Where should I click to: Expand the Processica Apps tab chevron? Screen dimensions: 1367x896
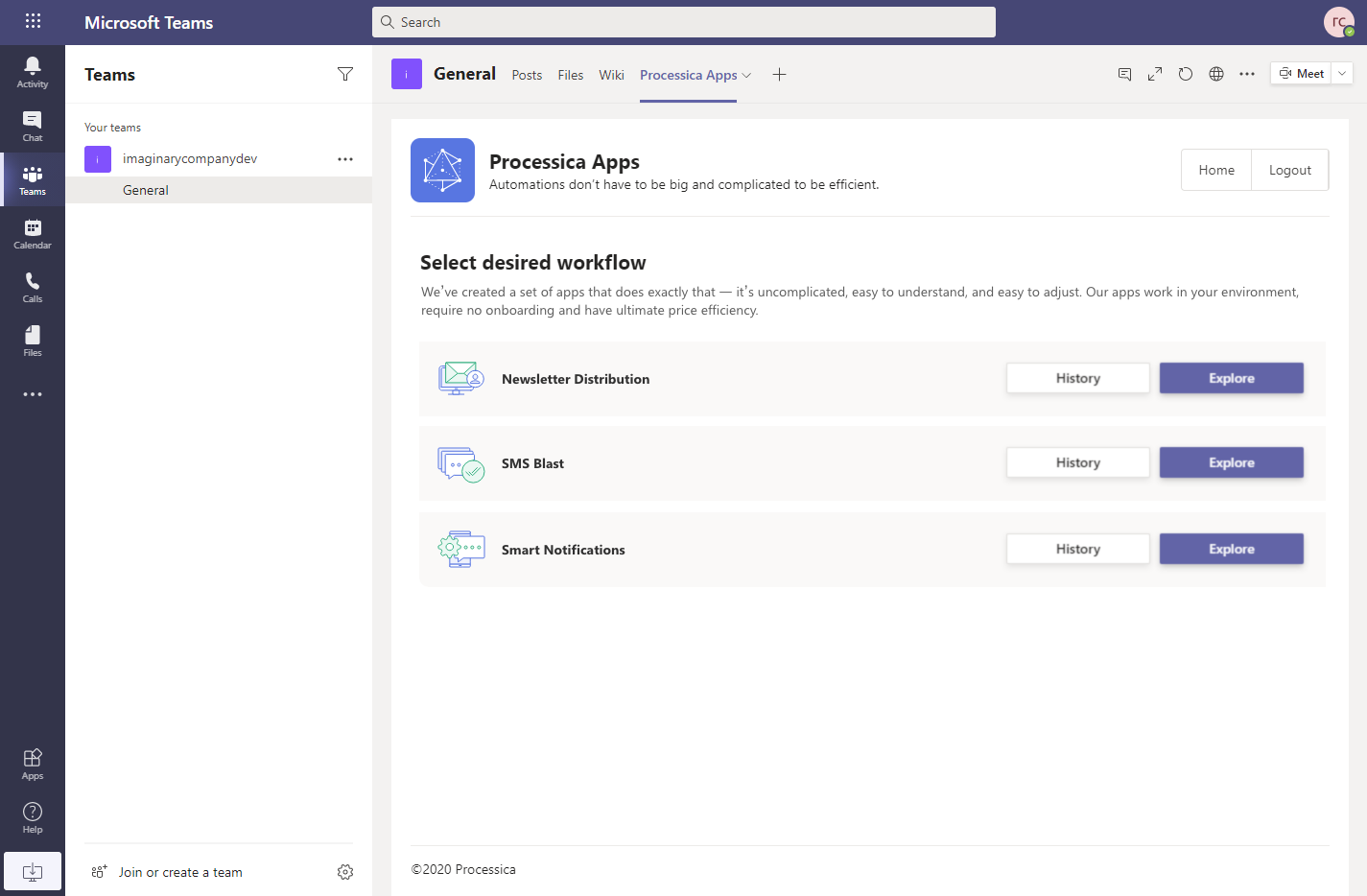click(x=746, y=75)
